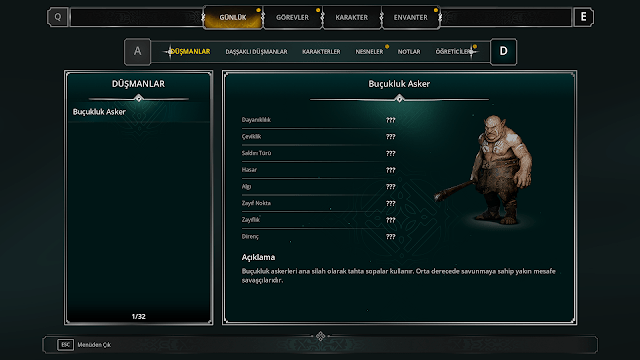Select the DÜŞMANLAR category
Viewport: 640px width, 360px height.
[x=190, y=51]
